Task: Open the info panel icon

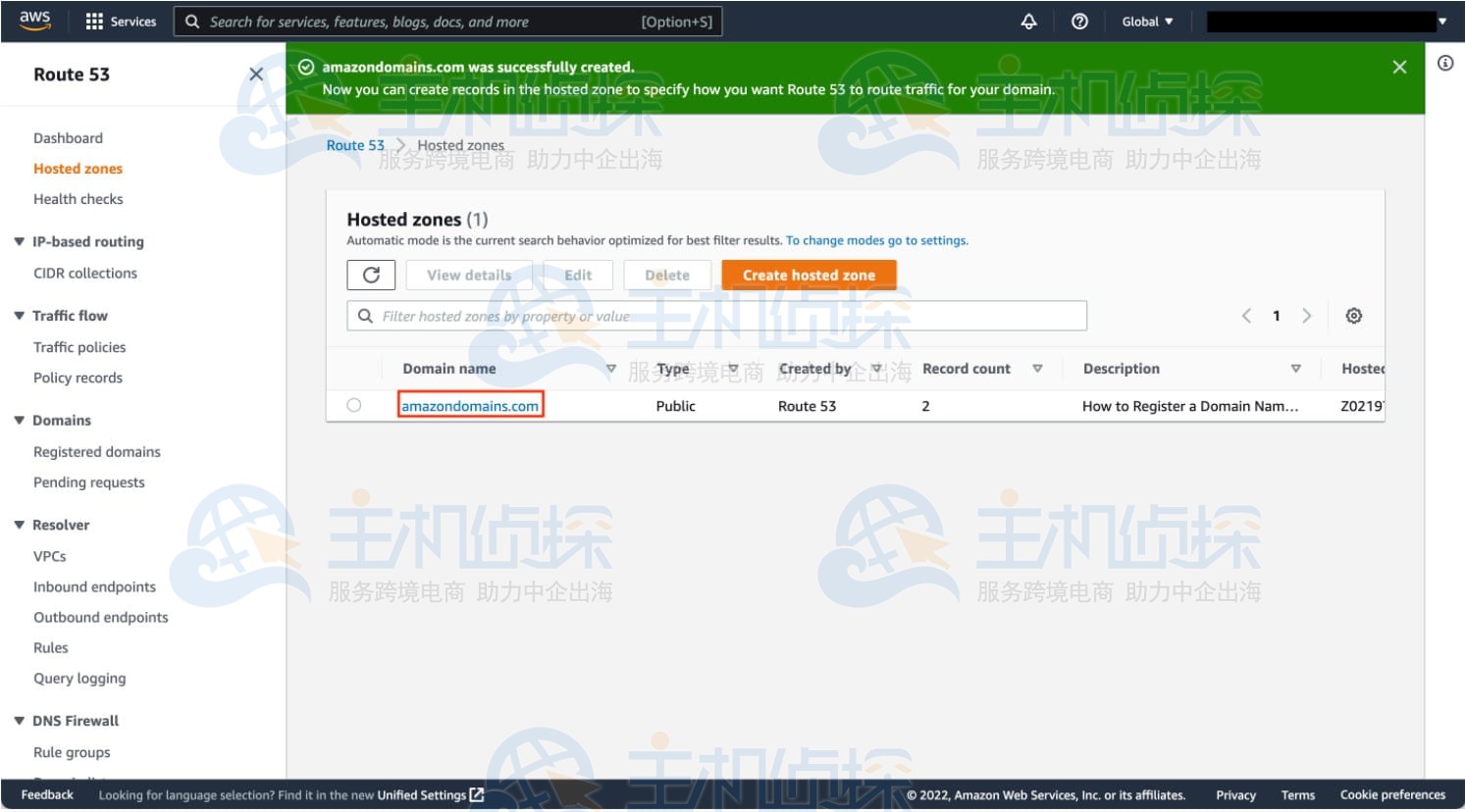Action: (1445, 64)
